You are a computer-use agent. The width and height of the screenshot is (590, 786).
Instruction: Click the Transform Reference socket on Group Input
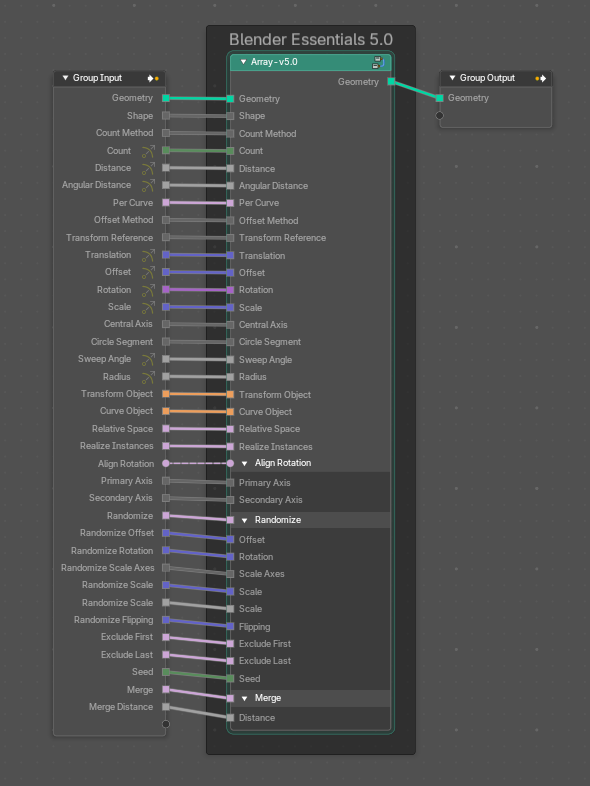click(x=166, y=237)
